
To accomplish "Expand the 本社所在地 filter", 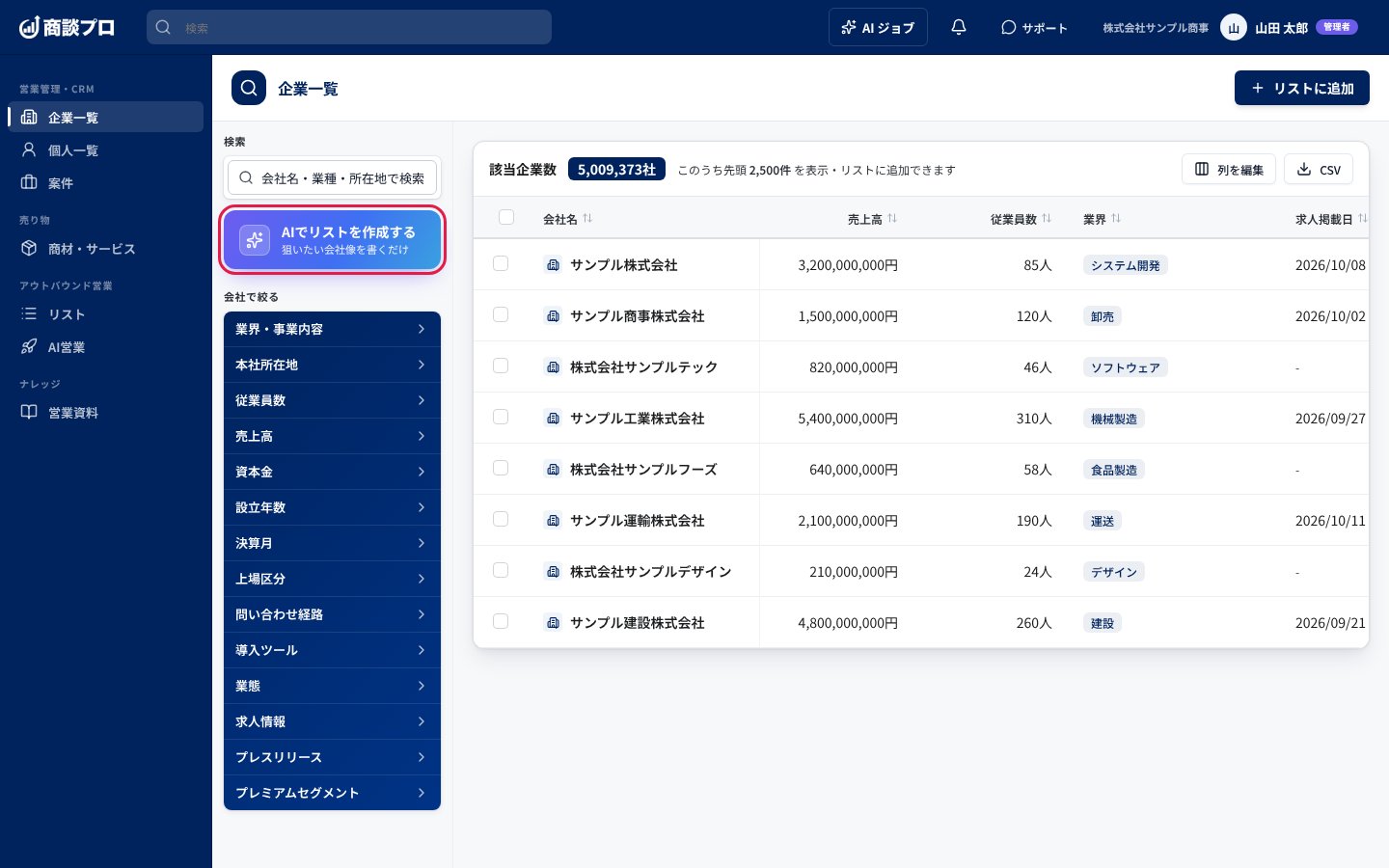I will click(332, 365).
